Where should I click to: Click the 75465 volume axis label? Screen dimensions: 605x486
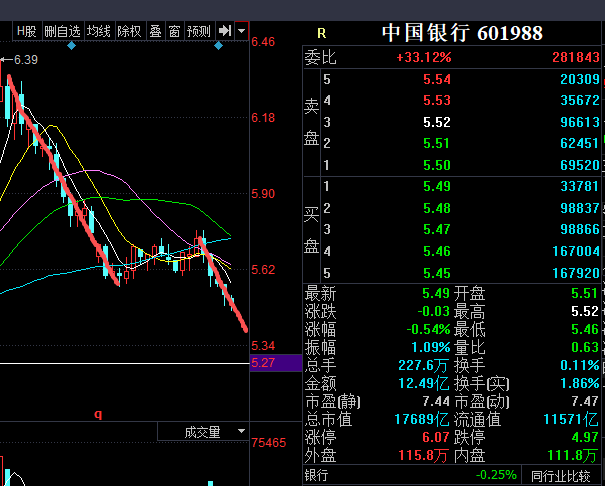(x=269, y=442)
